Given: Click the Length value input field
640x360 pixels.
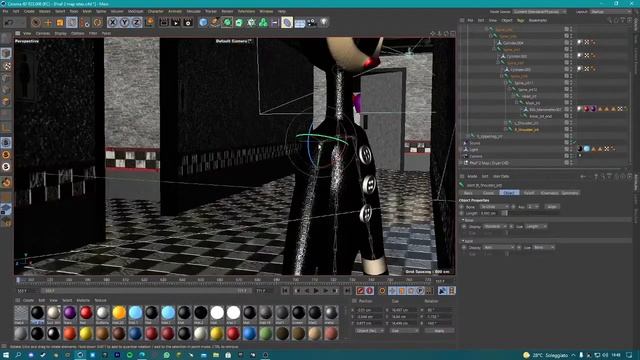Looking at the screenshot, I should pos(489,213).
